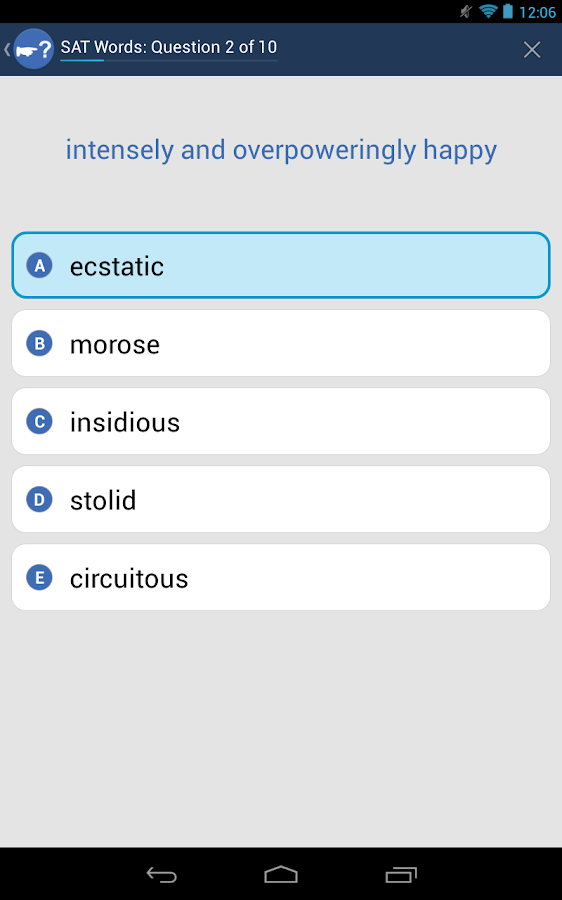Pick answer C insidious
The height and width of the screenshot is (900, 562).
tap(281, 421)
